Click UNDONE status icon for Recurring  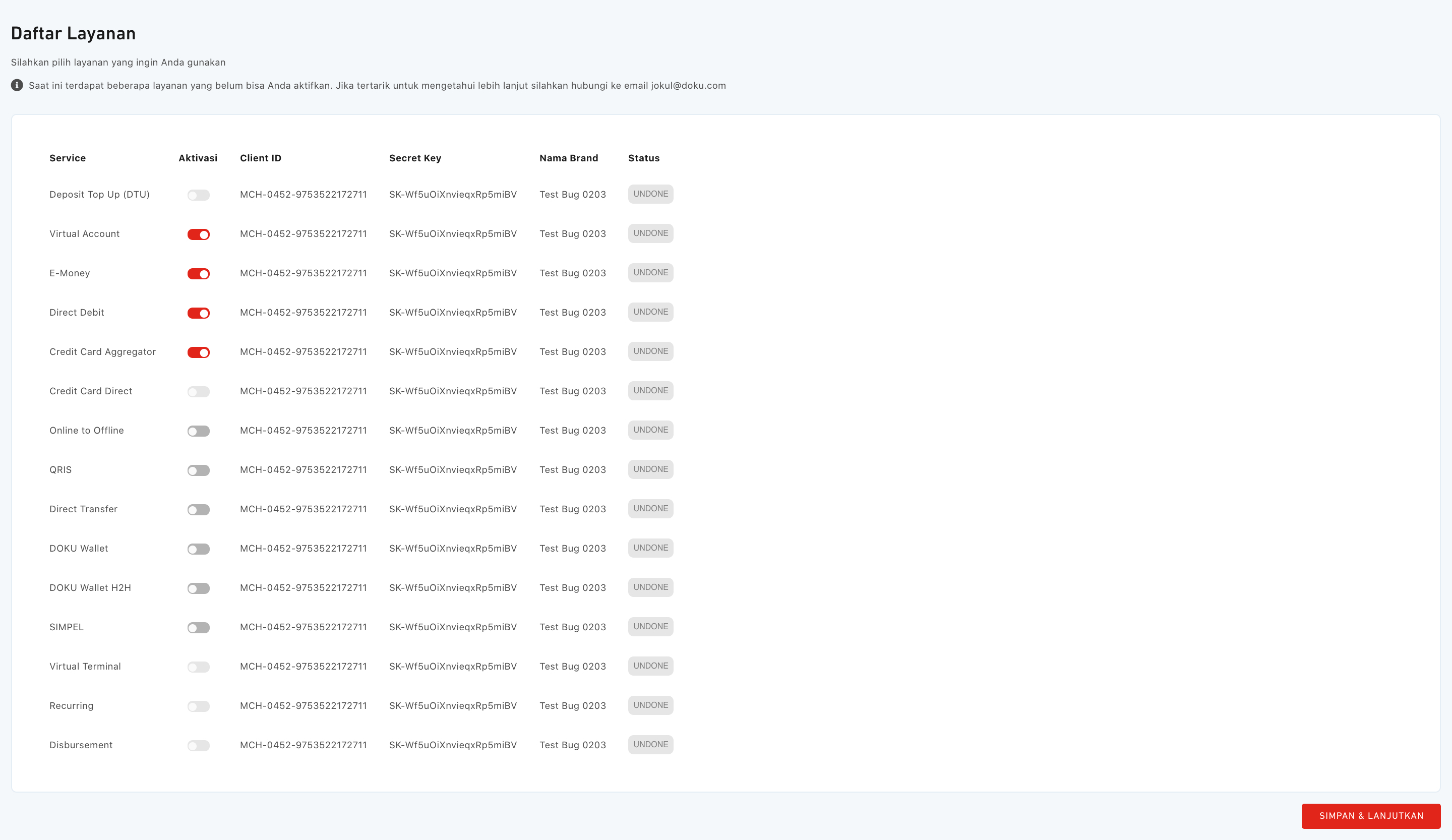point(650,705)
